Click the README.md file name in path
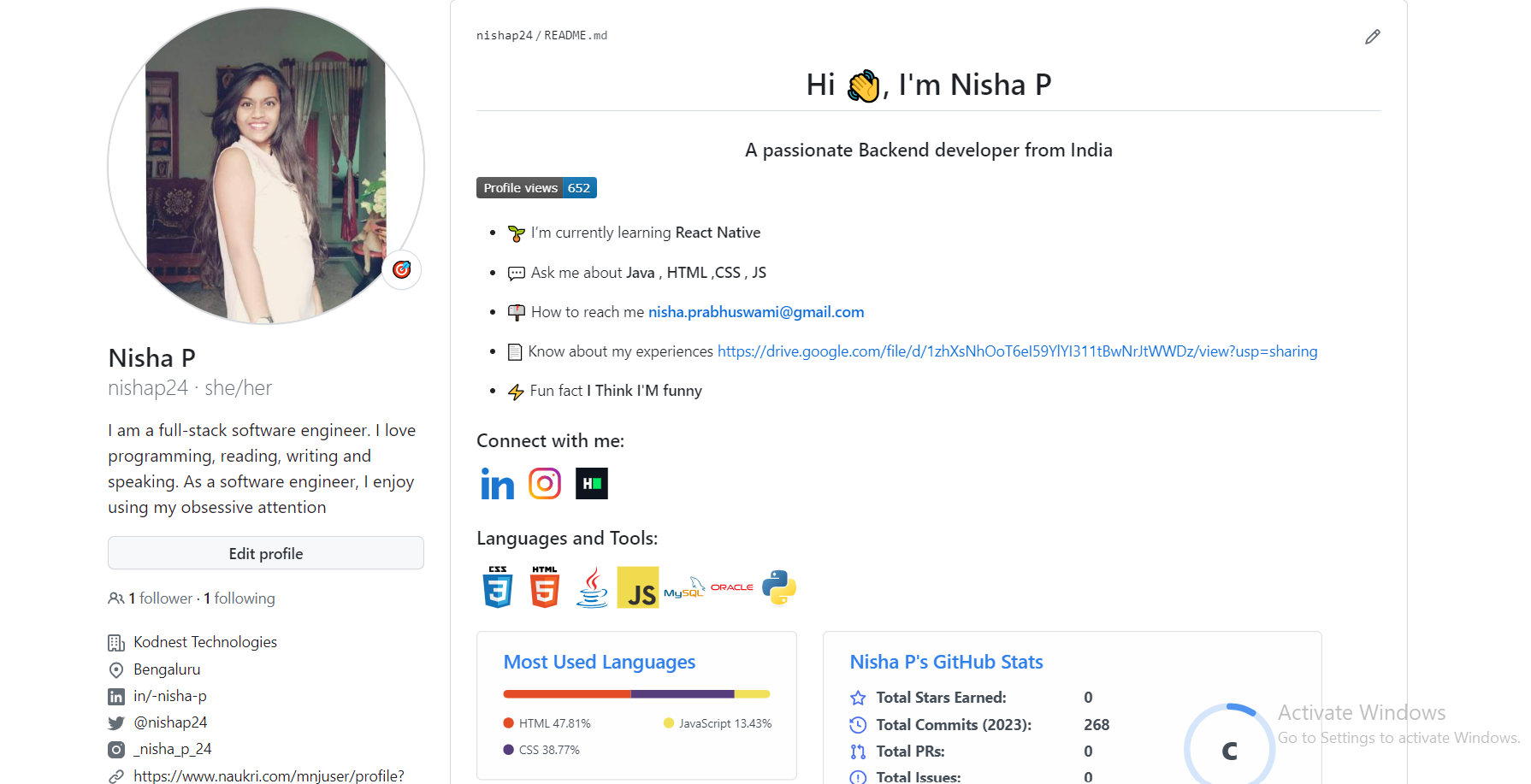Screen dimensions: 1531x784 coord(576,36)
